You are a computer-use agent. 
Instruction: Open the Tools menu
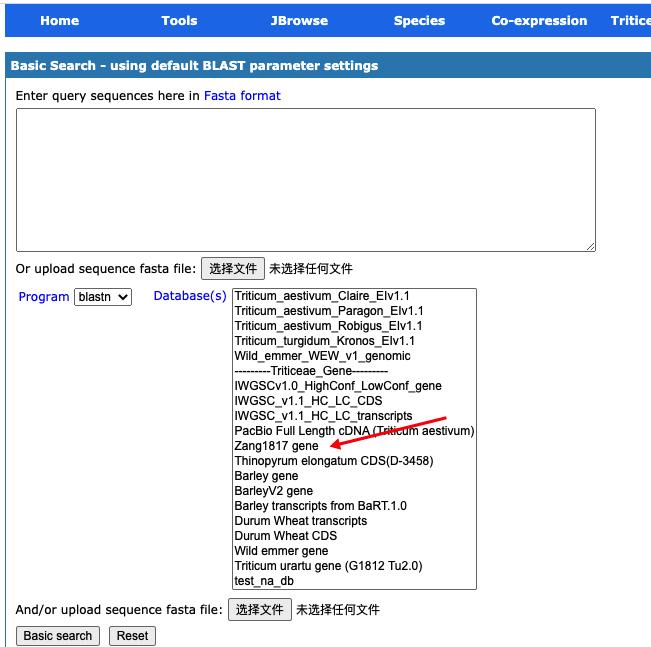click(179, 20)
